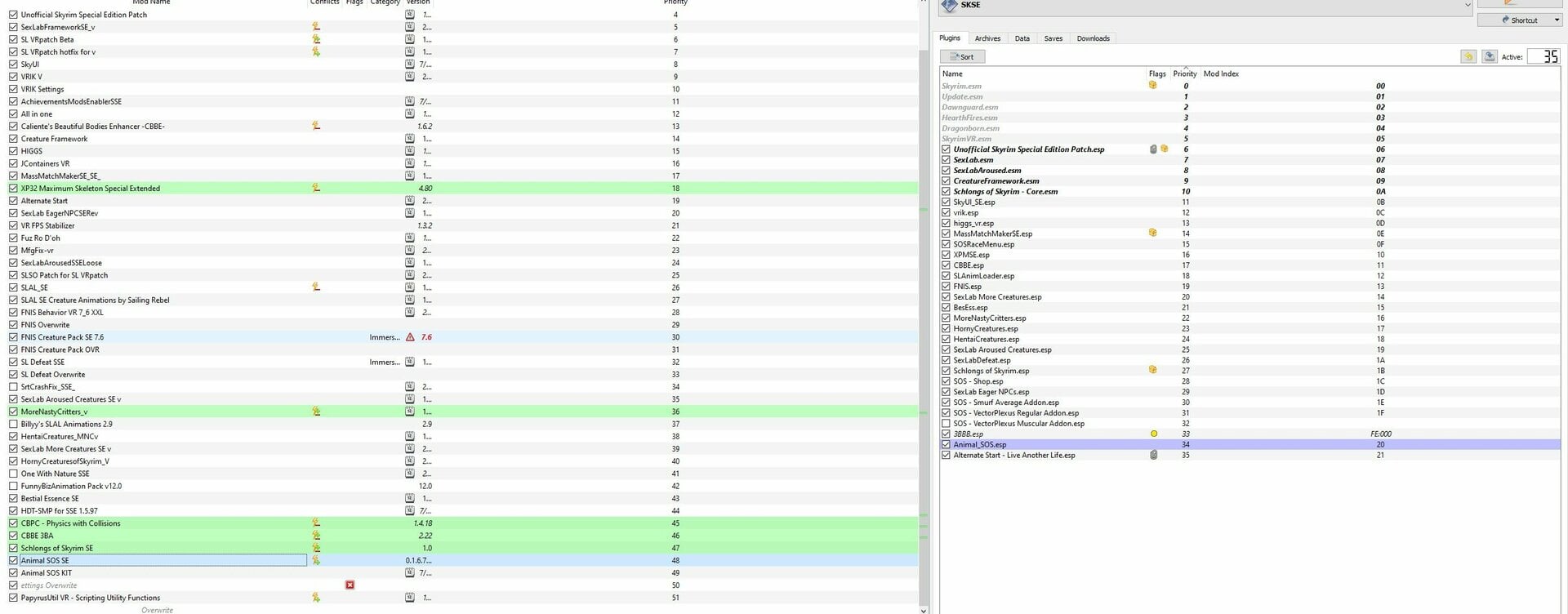Enable the SrtCrashFix_SSE_ mod checkbox
This screenshot has width=1568, height=614.
13,387
